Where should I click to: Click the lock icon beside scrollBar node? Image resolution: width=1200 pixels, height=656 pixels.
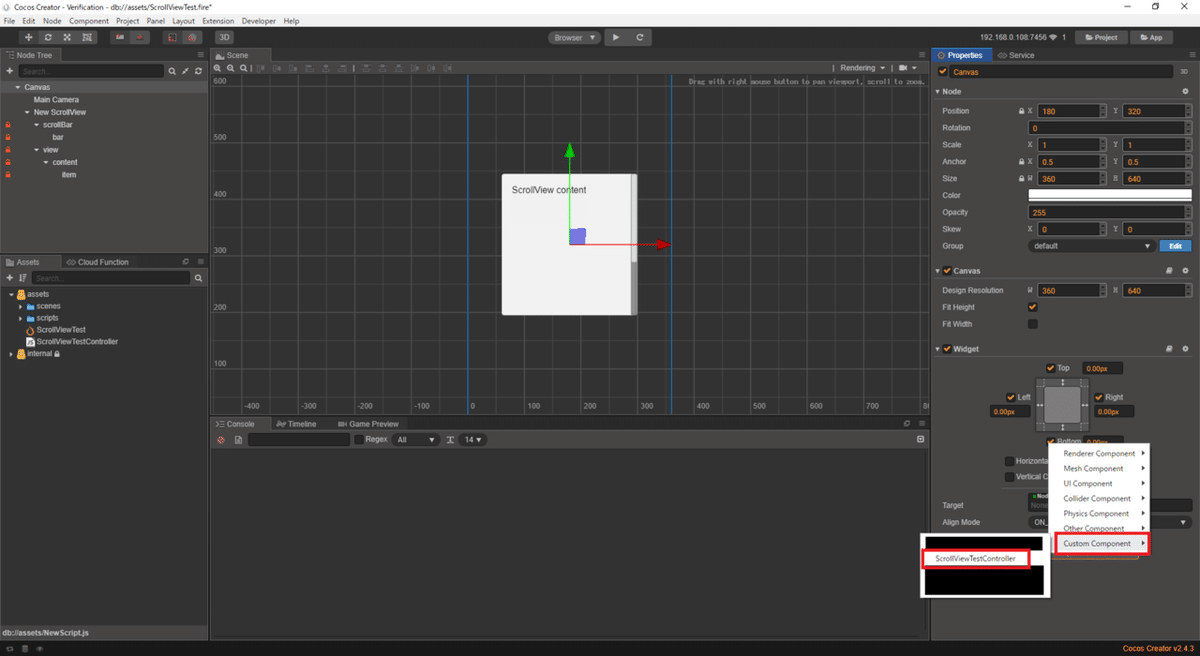[x=7, y=125]
